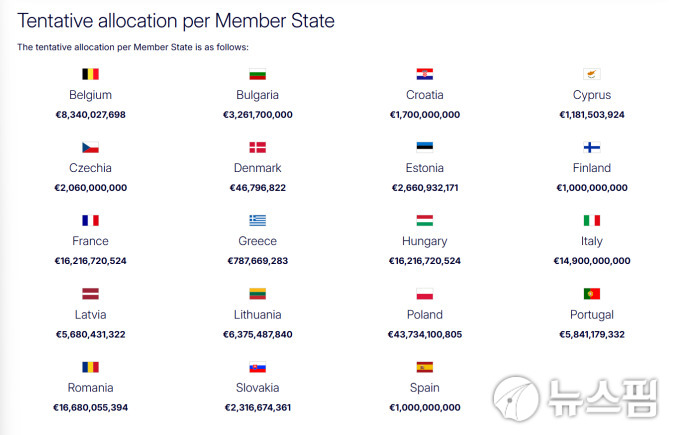Click the France country name
Viewport: 680px width, 435px height.
pos(90,241)
